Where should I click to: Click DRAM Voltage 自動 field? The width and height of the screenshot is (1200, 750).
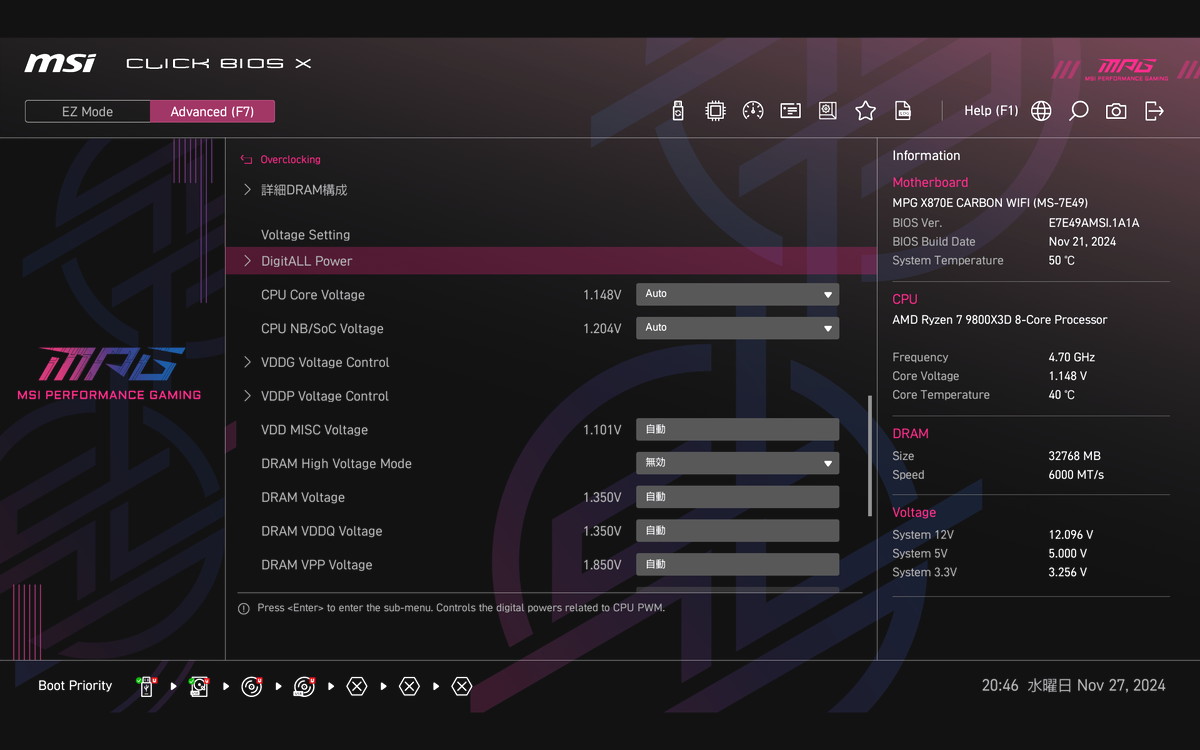click(x=738, y=497)
